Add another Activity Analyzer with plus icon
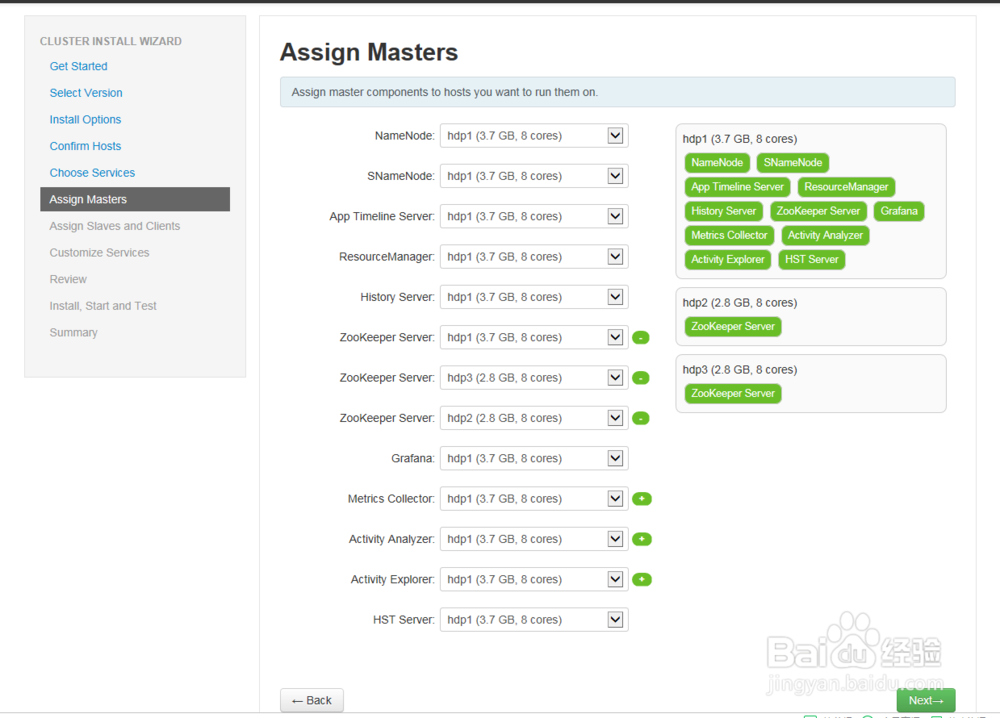Screen dimensions: 1000x718 [x=642, y=539]
